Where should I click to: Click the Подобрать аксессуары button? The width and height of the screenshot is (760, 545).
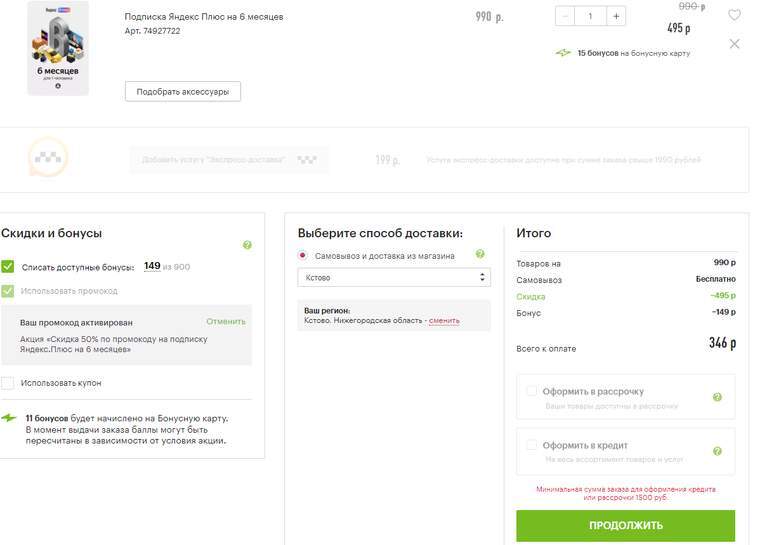183,92
